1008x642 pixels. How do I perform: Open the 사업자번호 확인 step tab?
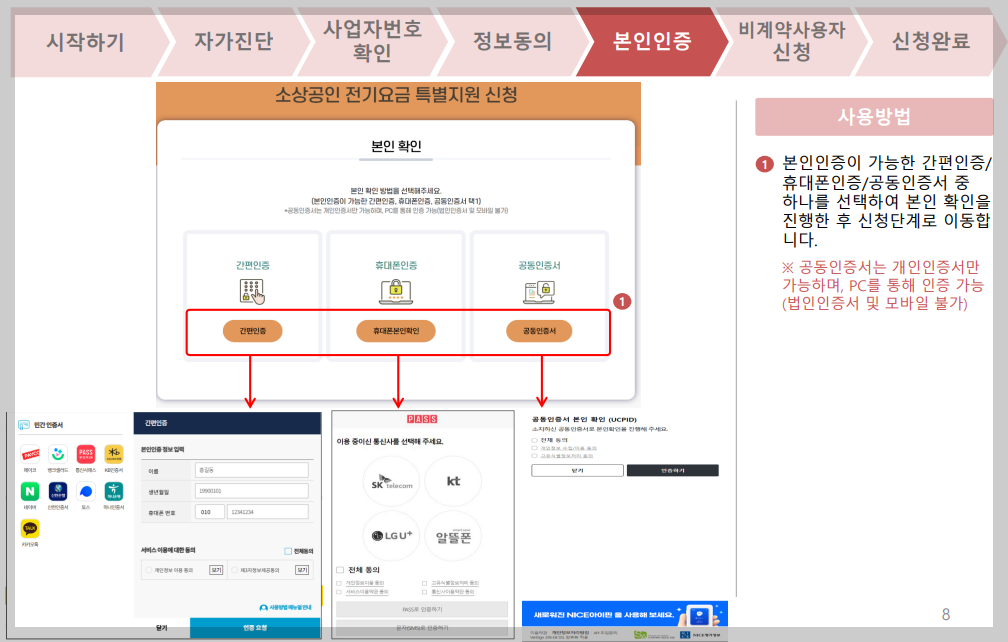372,40
